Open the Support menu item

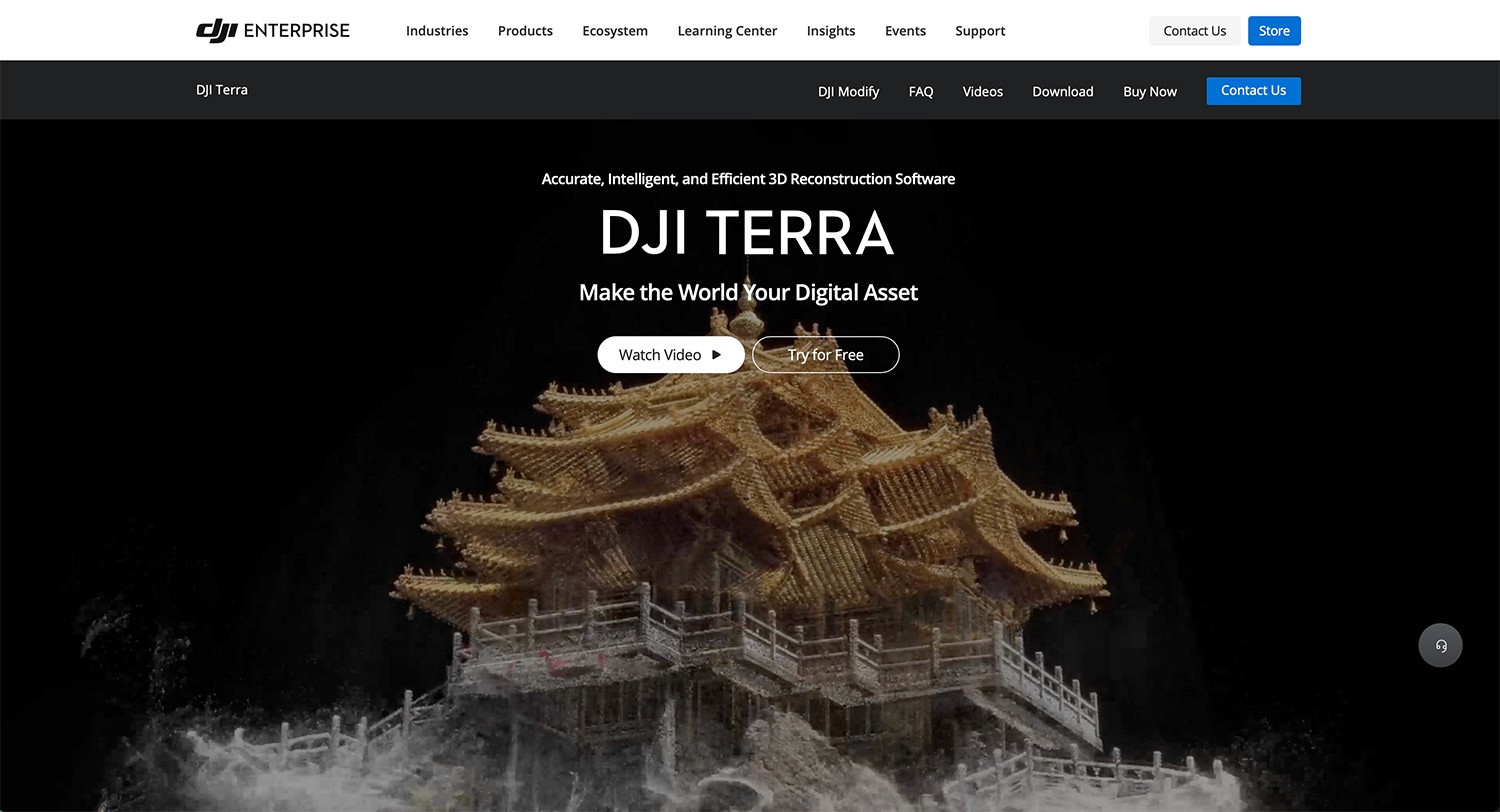pos(979,30)
